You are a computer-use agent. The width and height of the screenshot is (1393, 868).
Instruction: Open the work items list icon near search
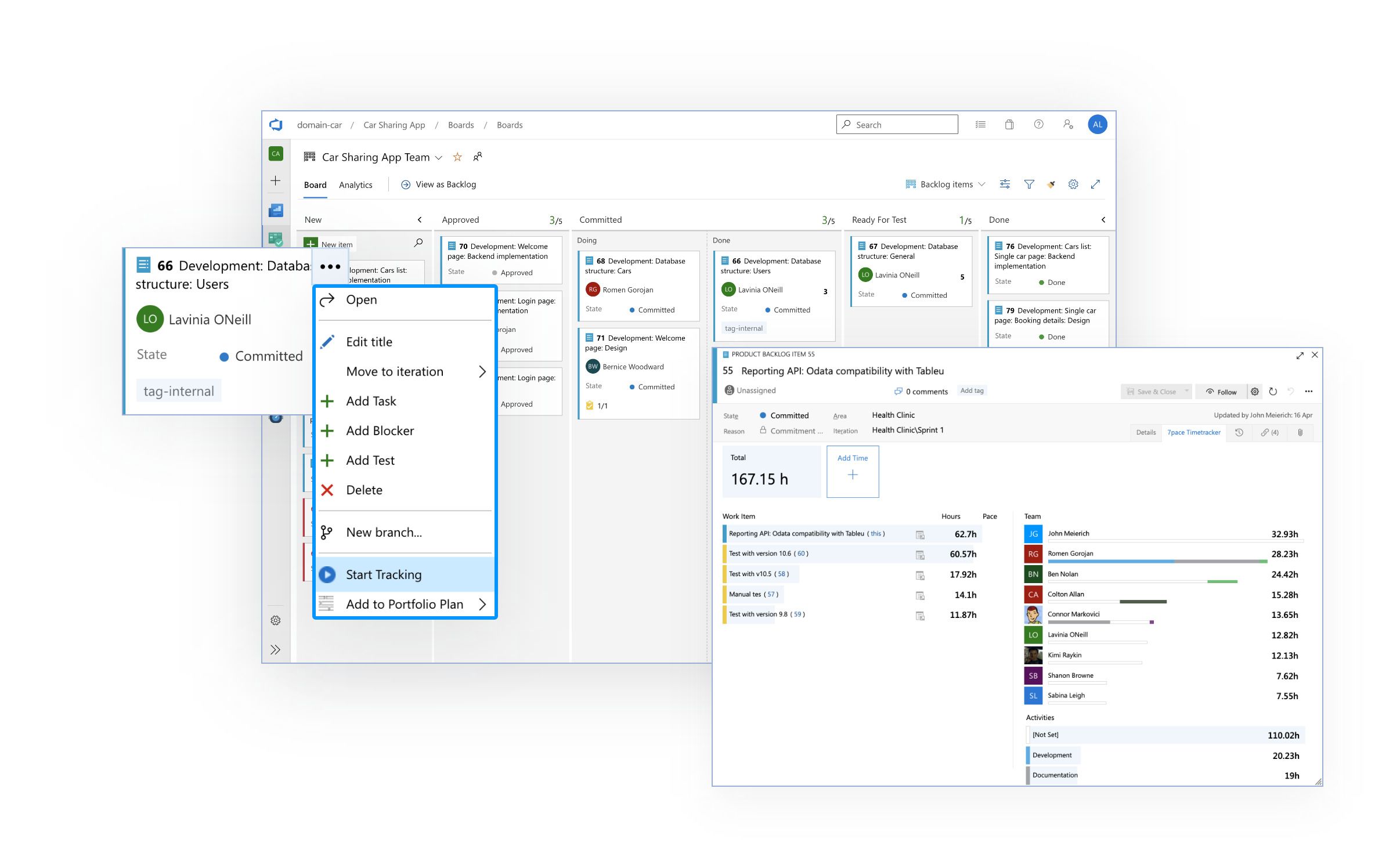tap(980, 125)
